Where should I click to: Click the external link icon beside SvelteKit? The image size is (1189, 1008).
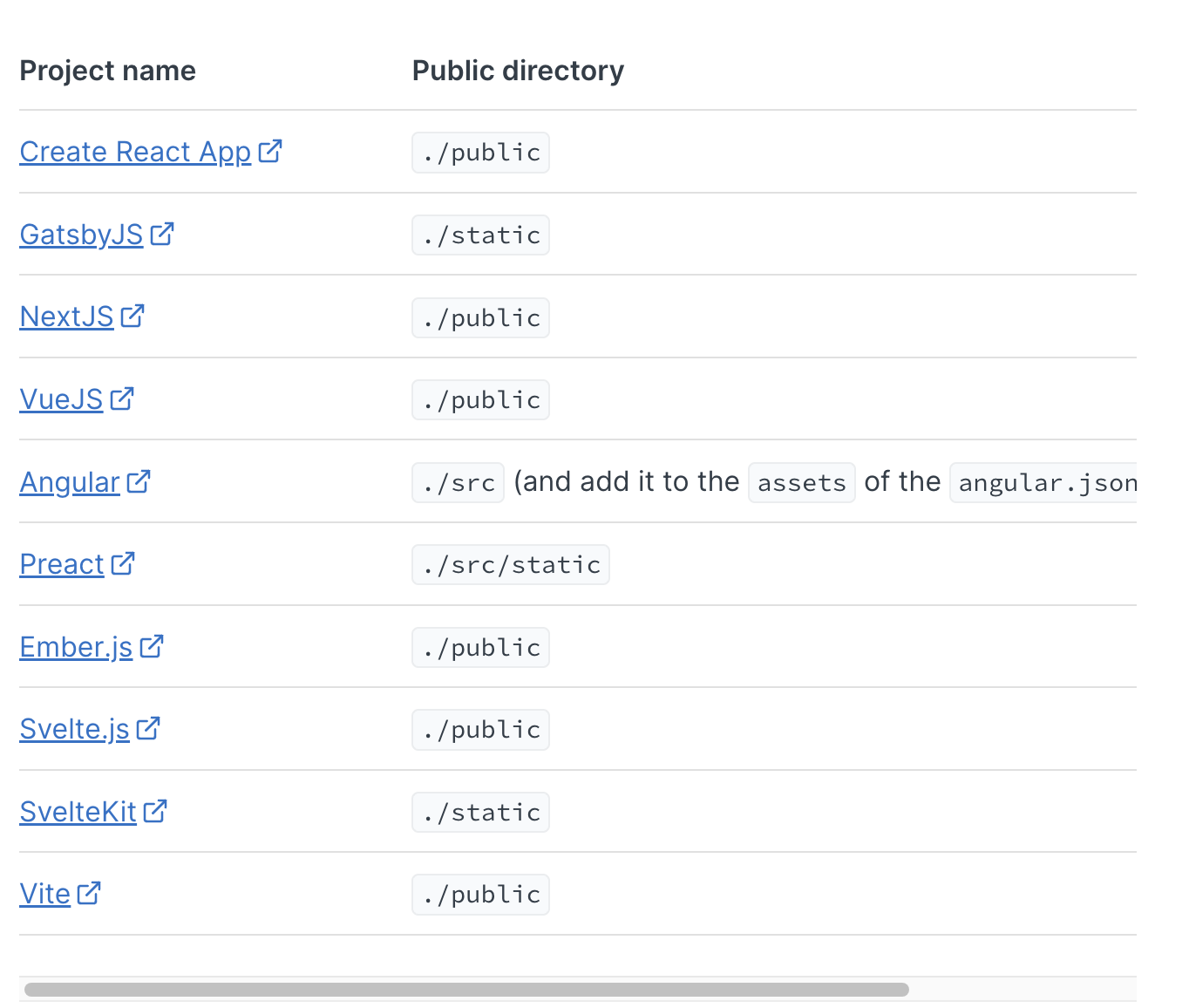tap(155, 809)
